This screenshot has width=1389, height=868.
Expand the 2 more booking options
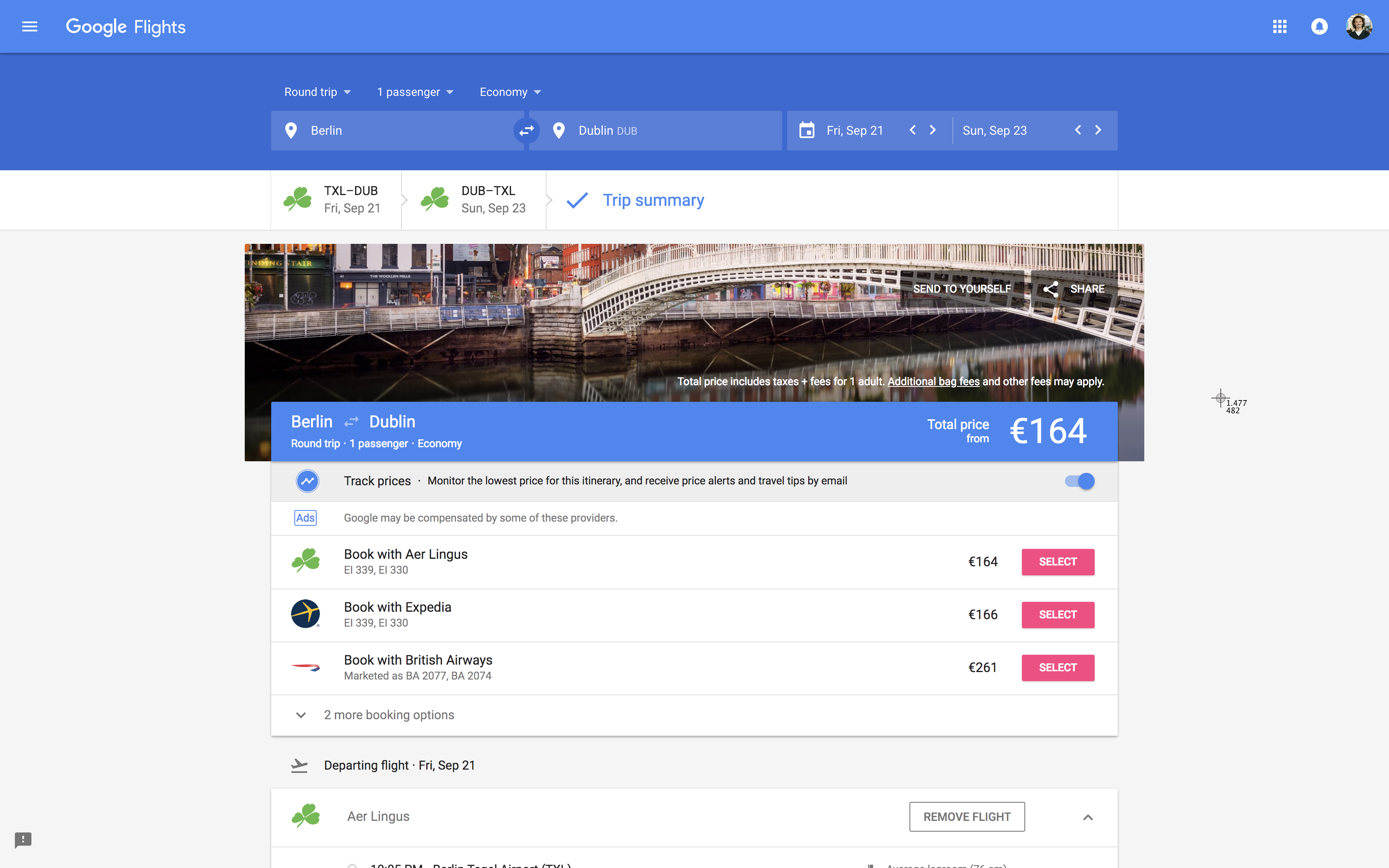point(389,715)
